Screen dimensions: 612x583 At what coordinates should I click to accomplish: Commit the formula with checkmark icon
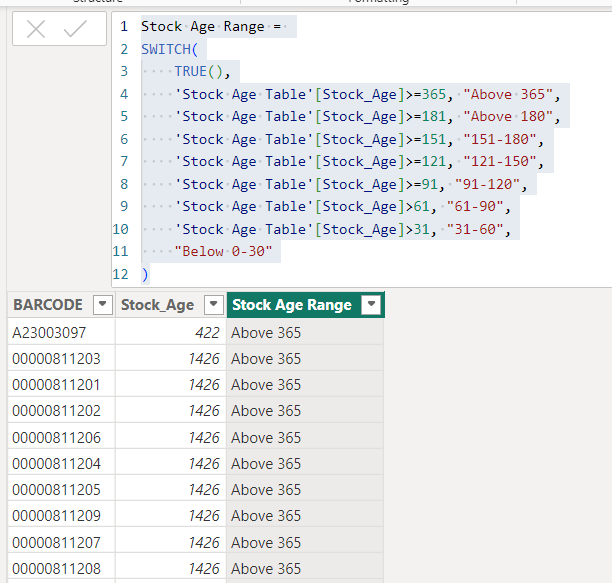(x=75, y=29)
